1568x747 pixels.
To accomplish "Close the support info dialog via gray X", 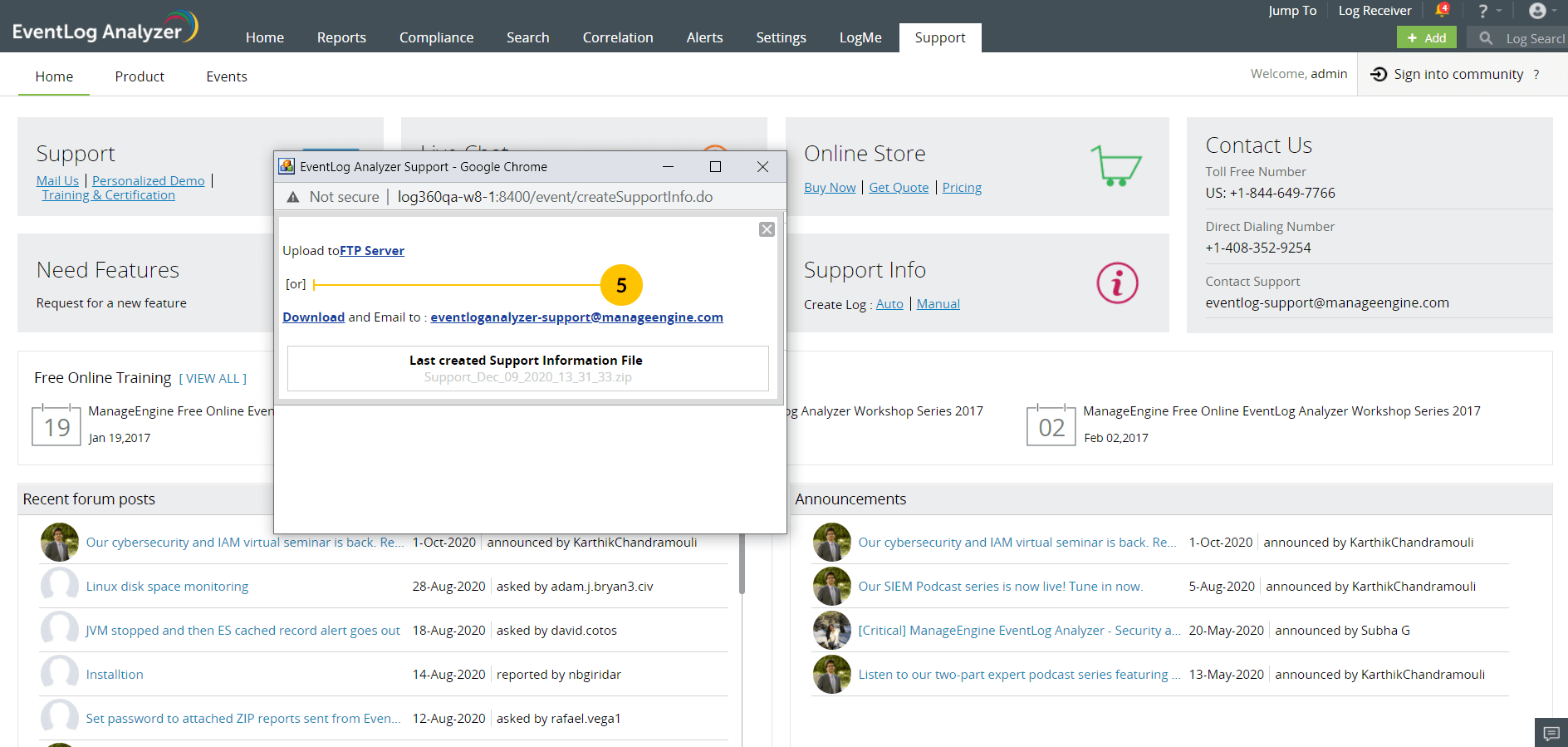I will coord(767,229).
